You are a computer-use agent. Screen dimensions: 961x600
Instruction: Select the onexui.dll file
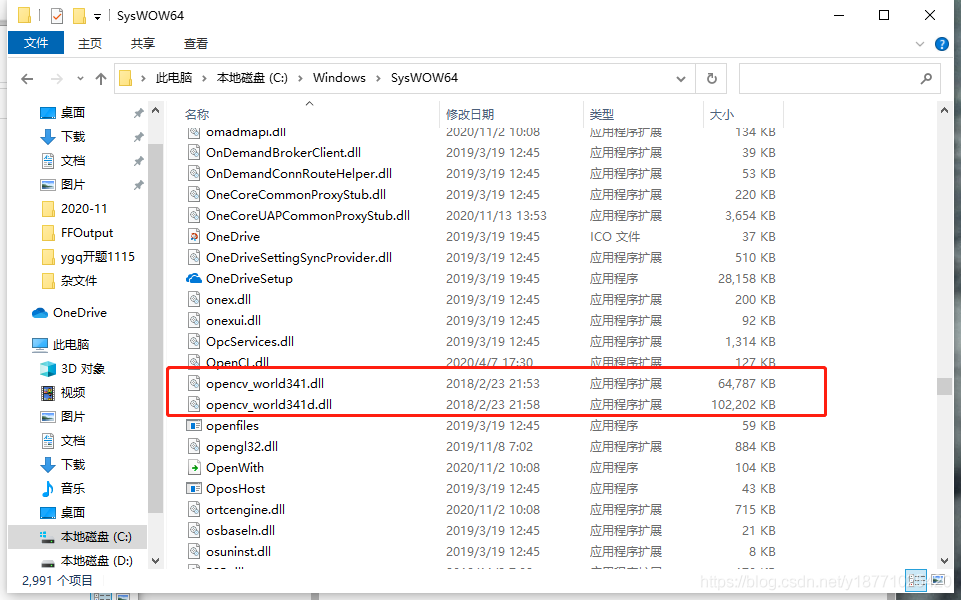[233, 321]
